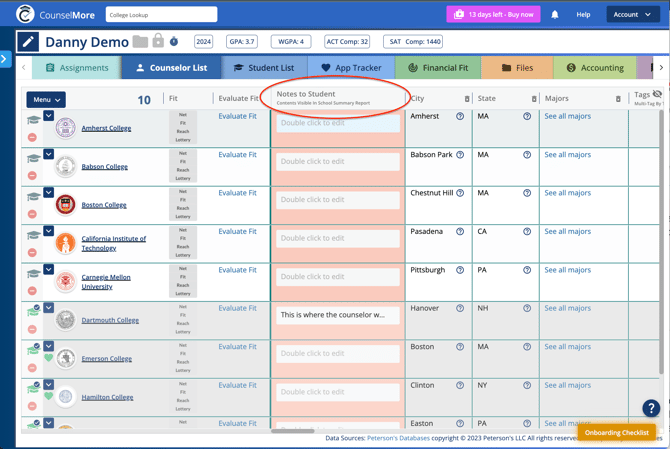Click the checked graduation cap for Hamilton College
Image resolution: width=670 pixels, height=449 pixels.
pos(33,388)
